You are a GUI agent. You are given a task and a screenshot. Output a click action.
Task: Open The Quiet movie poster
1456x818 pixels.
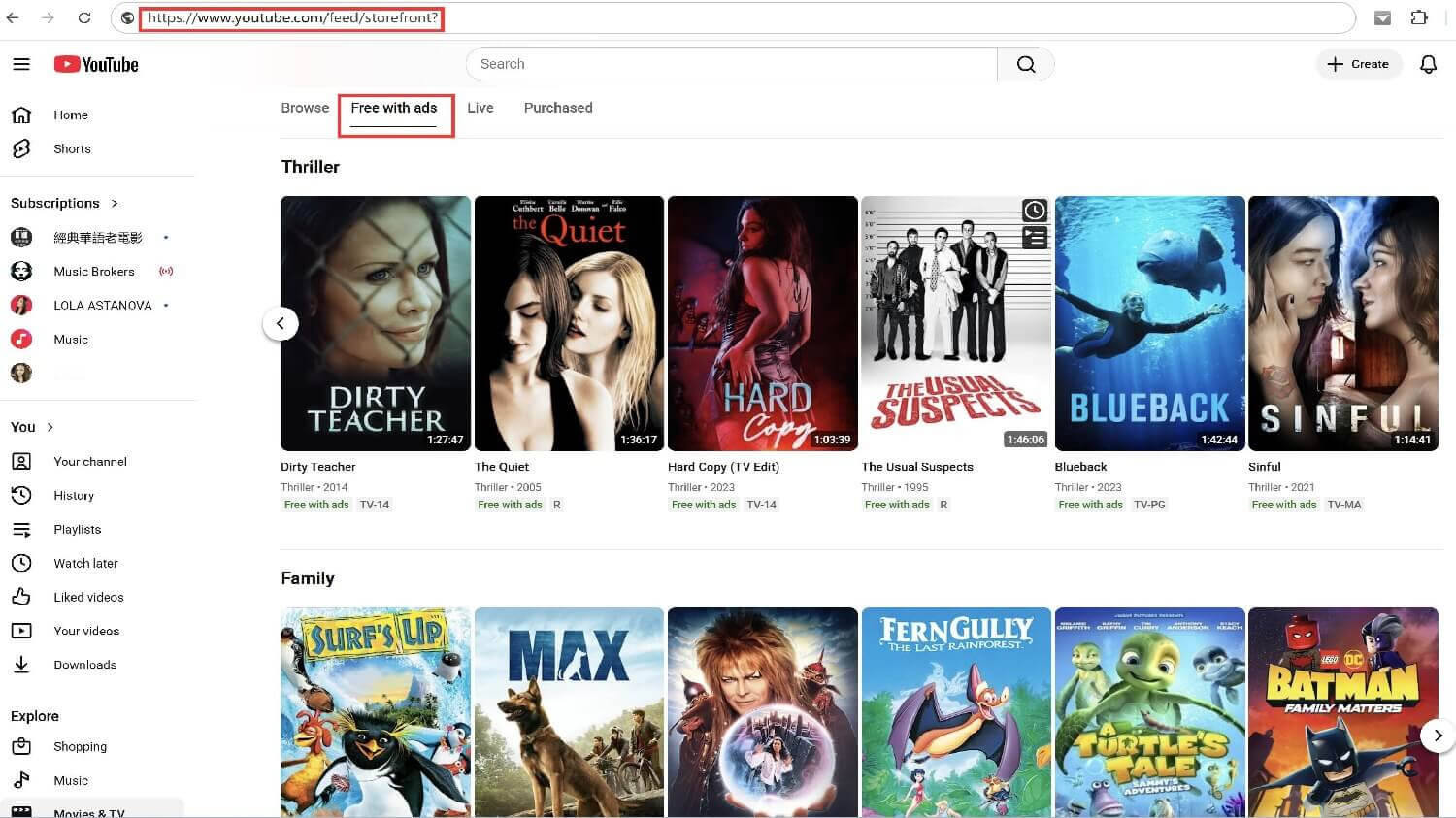[569, 323]
